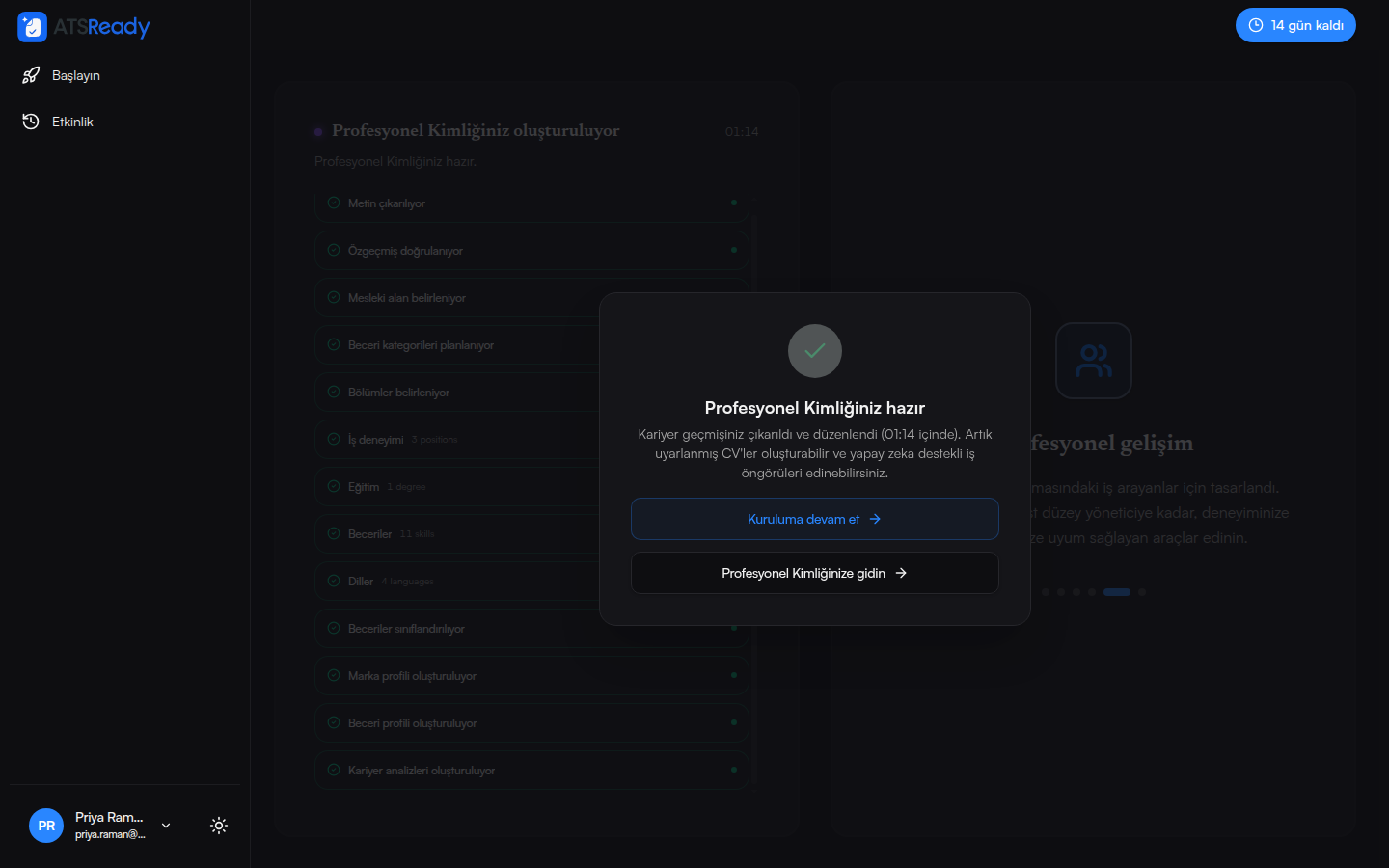Click the 01:14 elapsed timer text
Image resolution: width=1389 pixels, height=868 pixels.
pyautogui.click(x=742, y=131)
